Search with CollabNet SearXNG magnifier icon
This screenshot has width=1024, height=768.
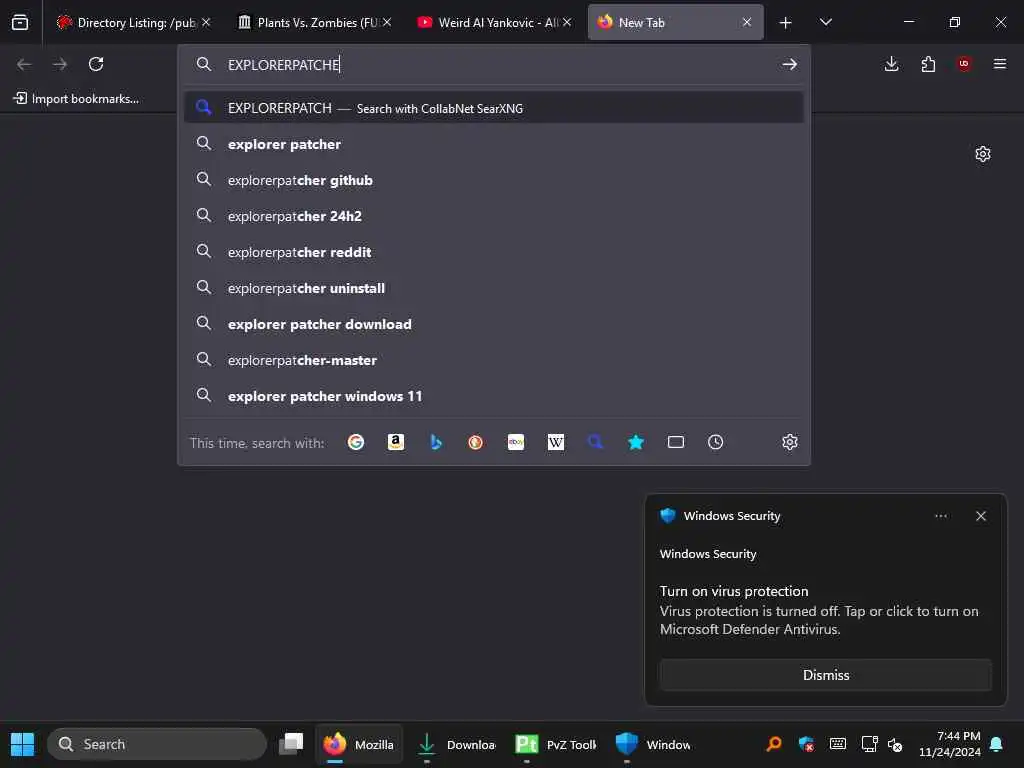click(x=596, y=443)
